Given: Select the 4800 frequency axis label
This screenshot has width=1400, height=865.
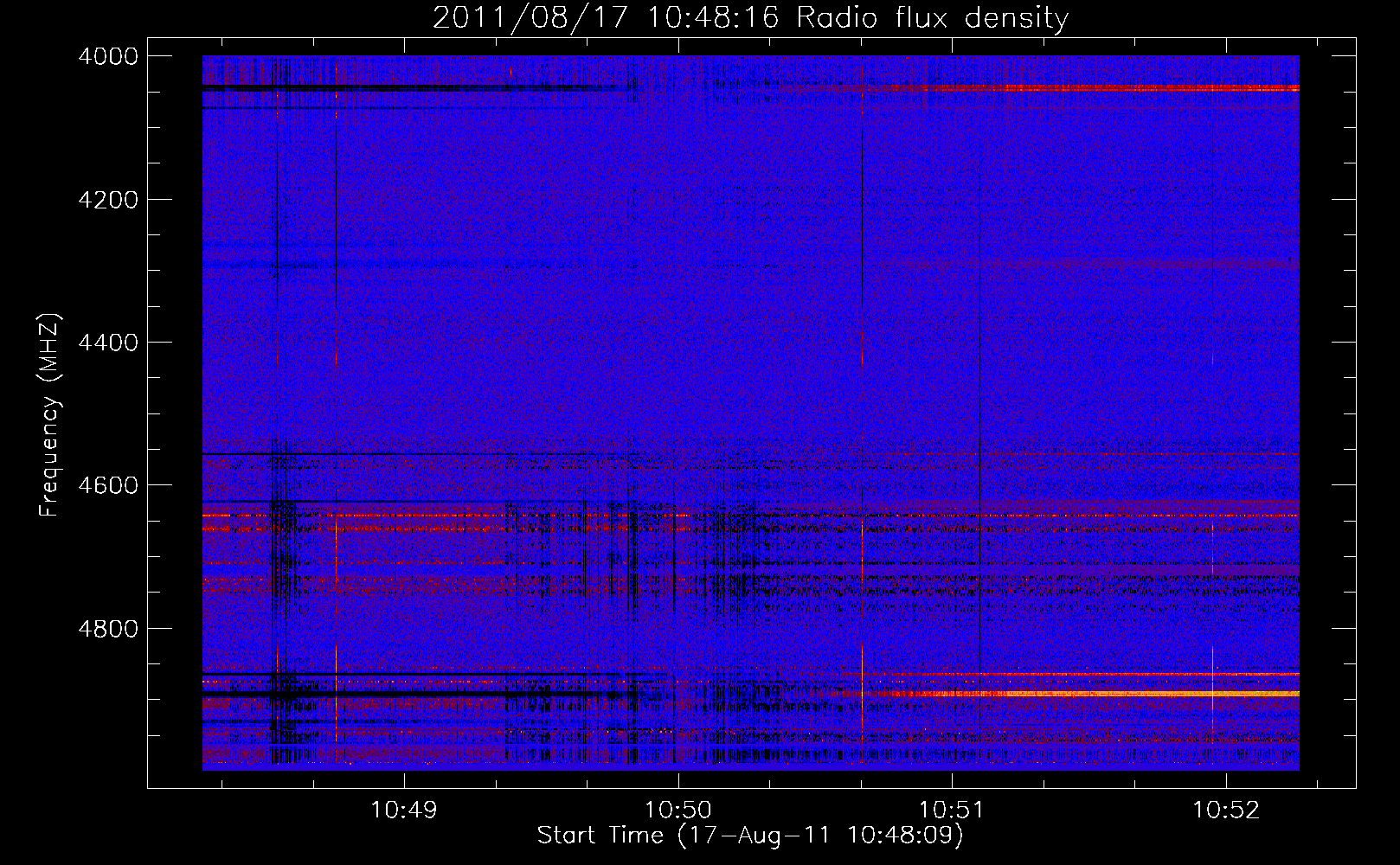Looking at the screenshot, I should click(x=108, y=628).
